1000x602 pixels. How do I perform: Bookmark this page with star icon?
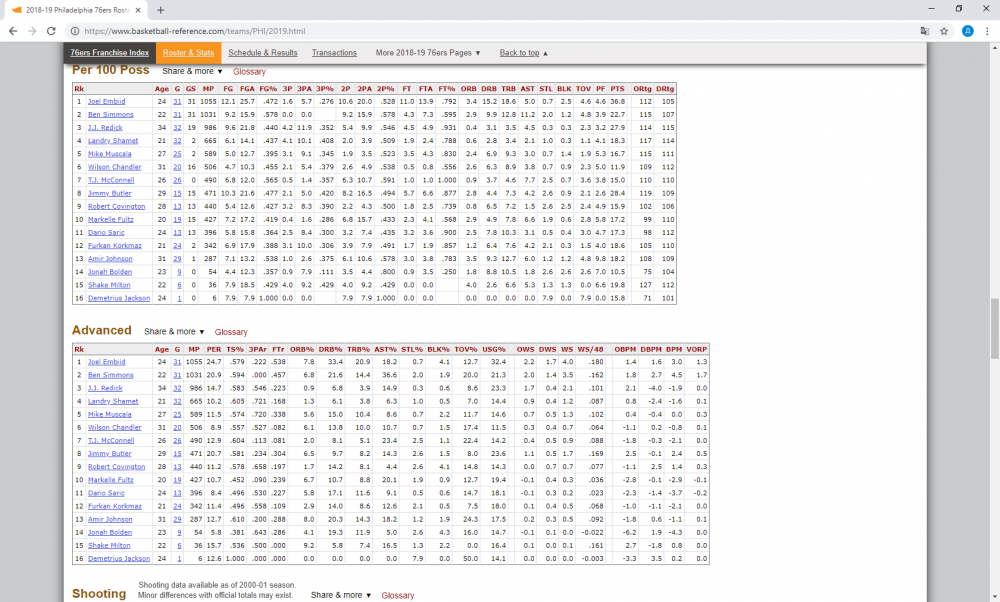point(944,31)
